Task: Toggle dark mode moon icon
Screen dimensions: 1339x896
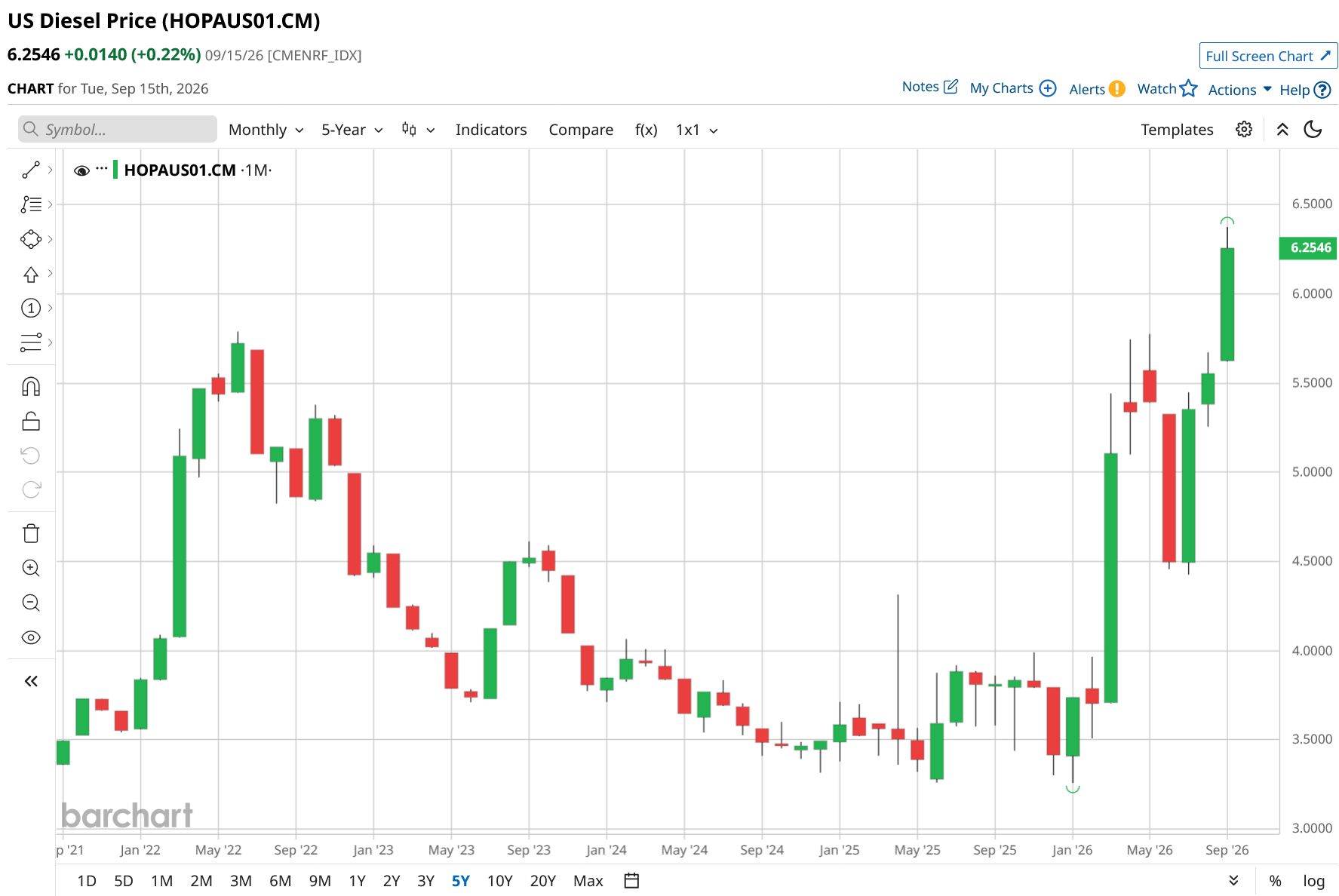Action: point(1313,130)
